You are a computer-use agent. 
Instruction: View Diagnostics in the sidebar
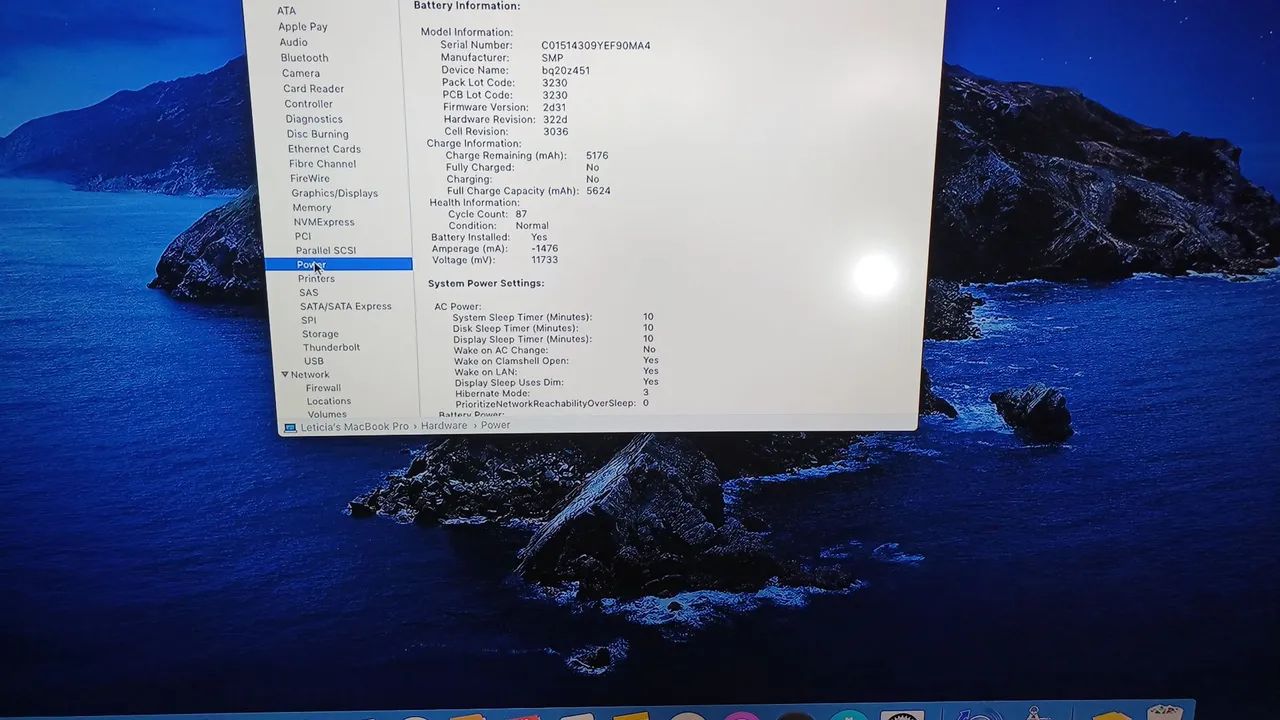click(314, 119)
